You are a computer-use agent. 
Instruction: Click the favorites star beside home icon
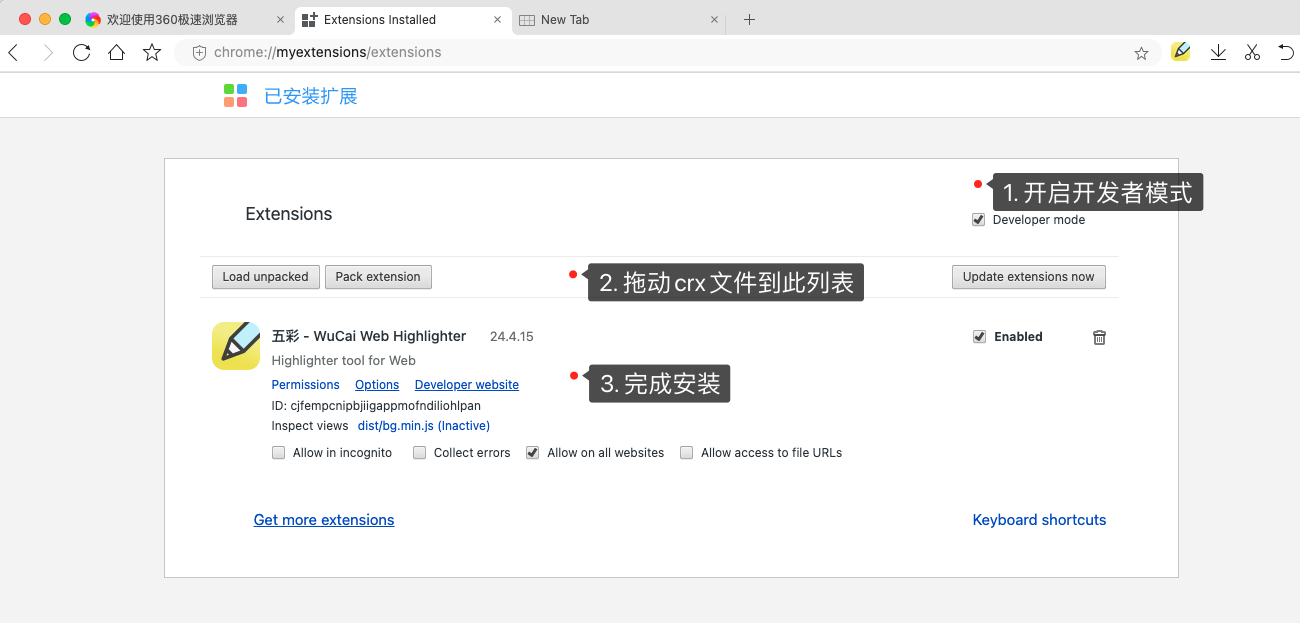(152, 53)
